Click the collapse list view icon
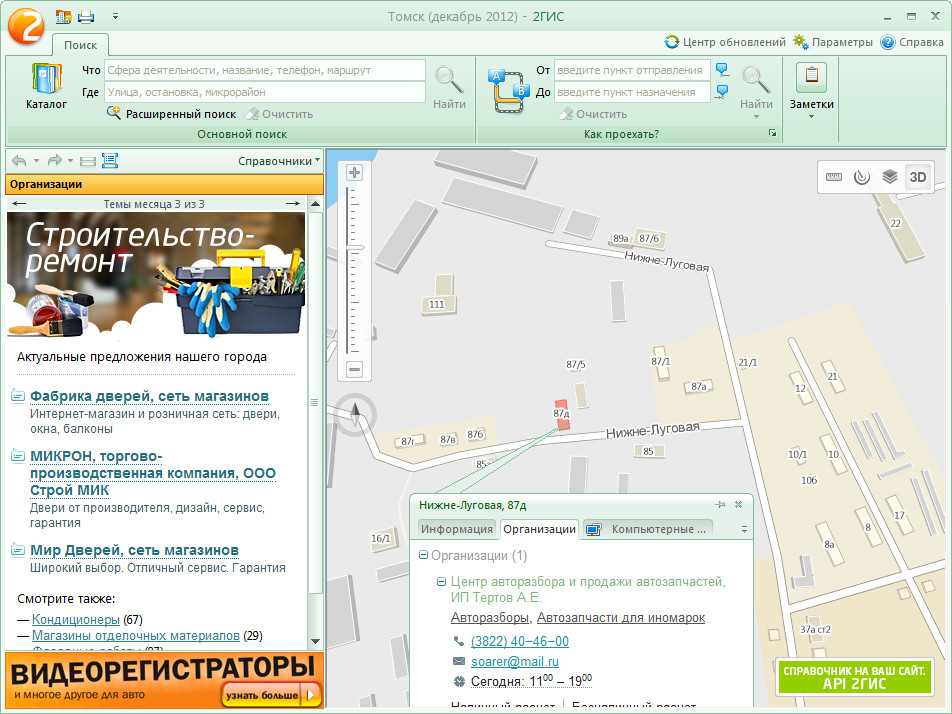 click(x=88, y=161)
